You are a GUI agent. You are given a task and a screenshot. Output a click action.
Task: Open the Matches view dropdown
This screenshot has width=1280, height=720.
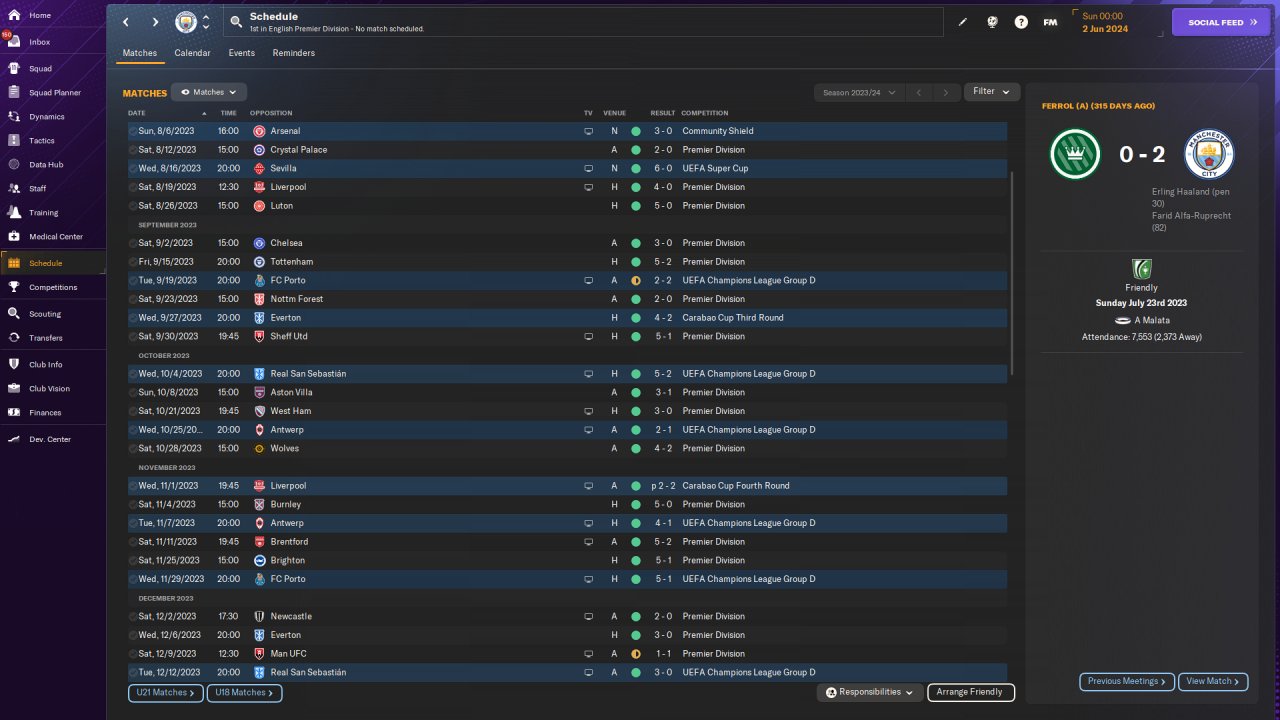pos(209,92)
